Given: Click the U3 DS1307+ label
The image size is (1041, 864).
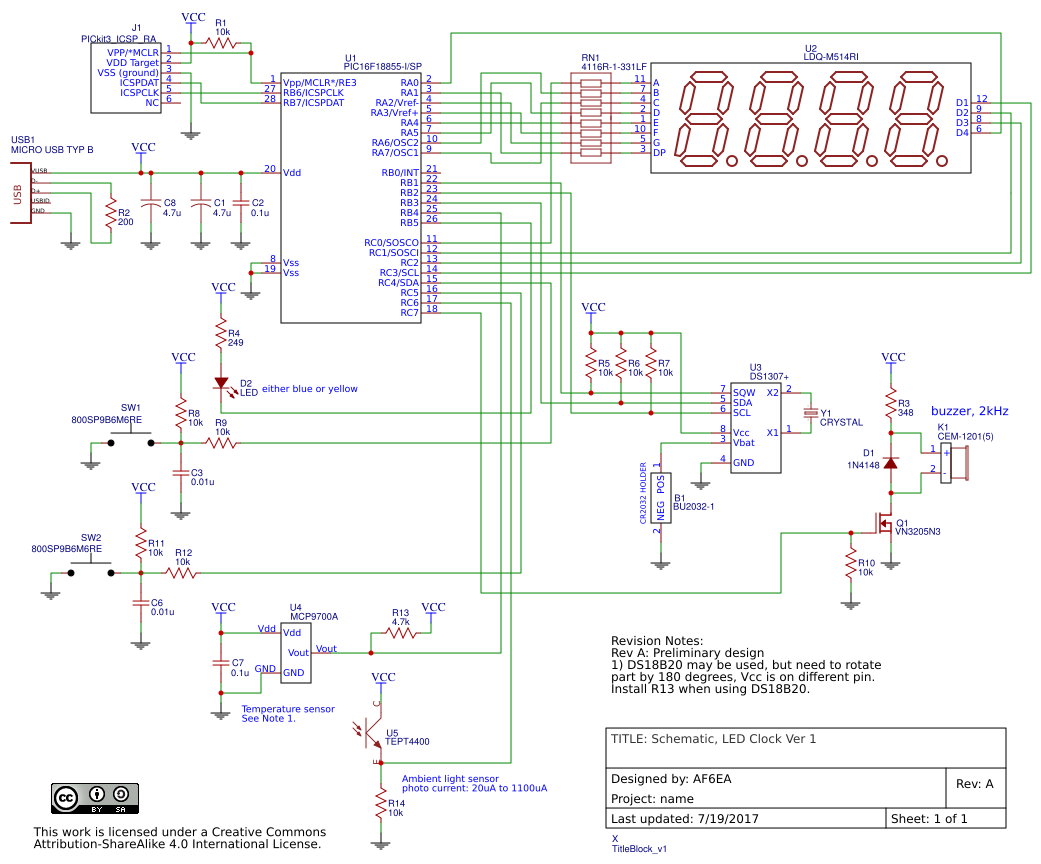Looking at the screenshot, I should click(x=769, y=372).
